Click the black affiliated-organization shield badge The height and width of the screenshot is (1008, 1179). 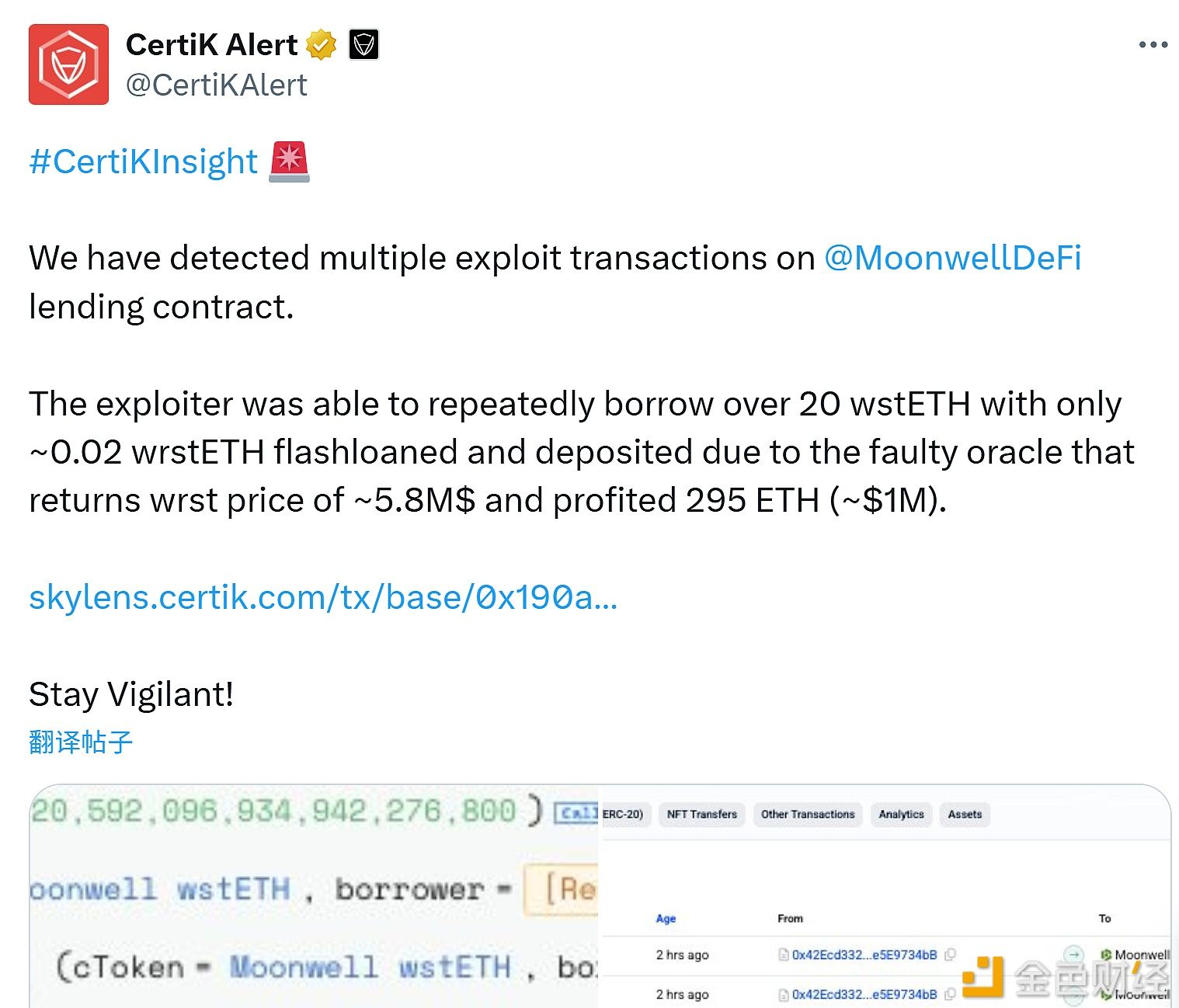click(362, 44)
